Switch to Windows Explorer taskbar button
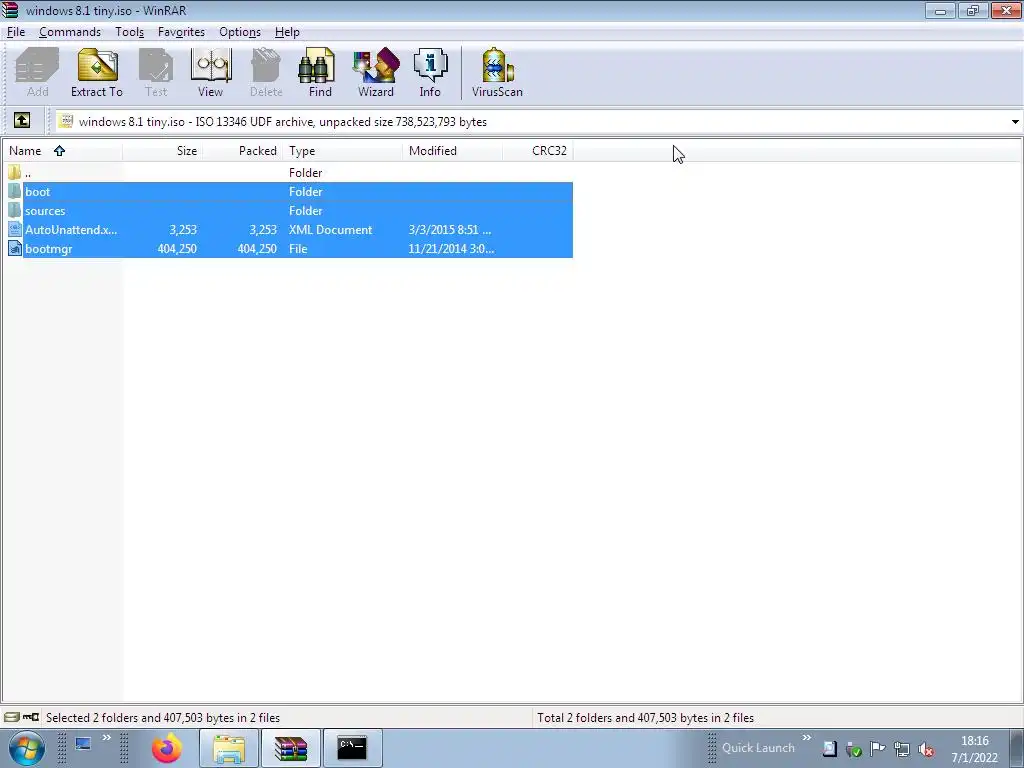The image size is (1024, 768). tap(229, 748)
